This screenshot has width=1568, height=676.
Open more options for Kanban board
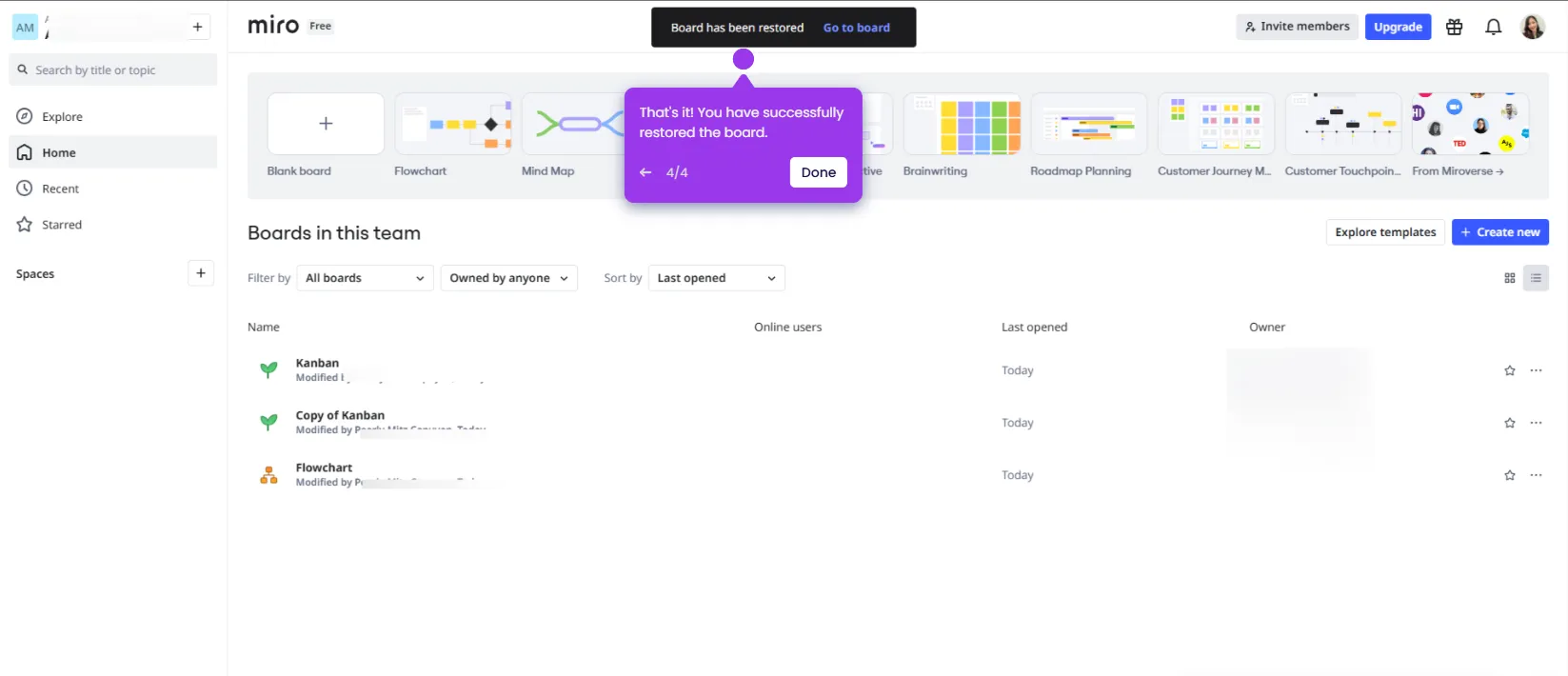tap(1536, 370)
